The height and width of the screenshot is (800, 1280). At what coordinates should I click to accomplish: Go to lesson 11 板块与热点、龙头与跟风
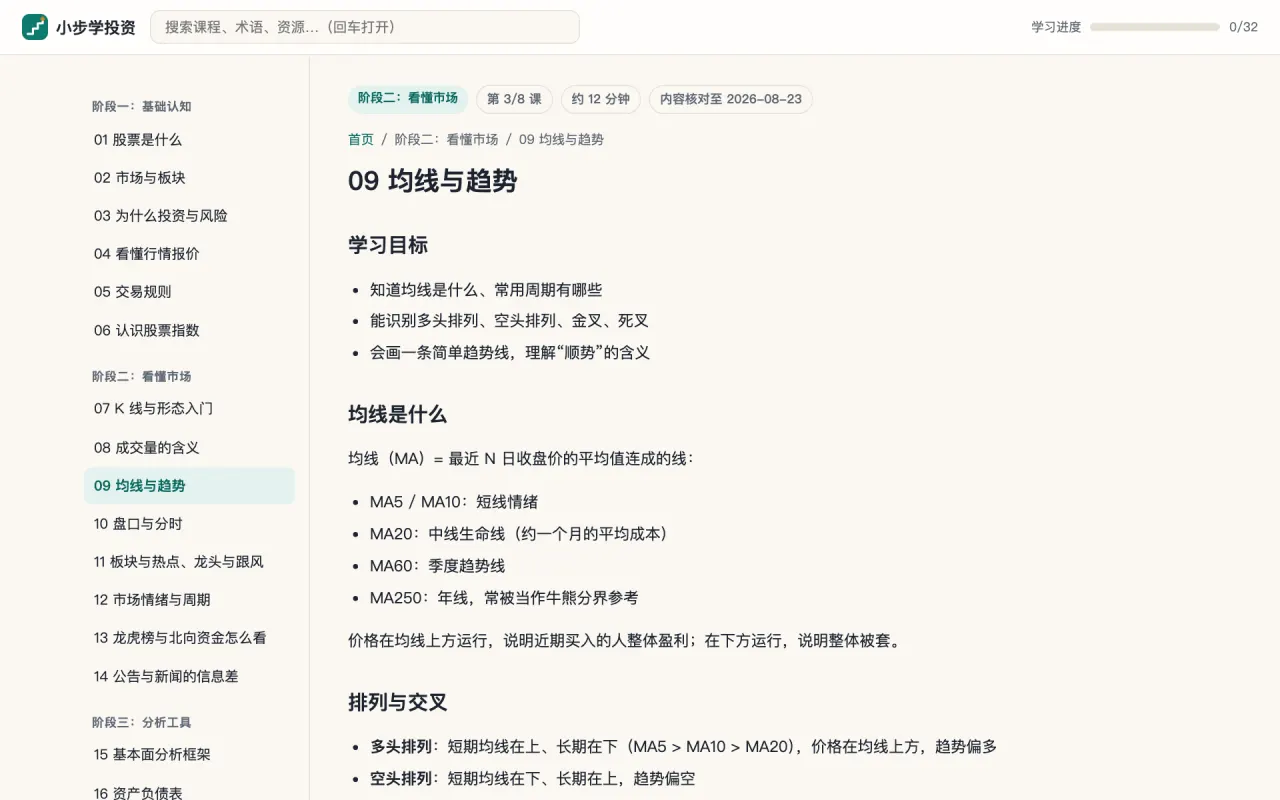189,562
